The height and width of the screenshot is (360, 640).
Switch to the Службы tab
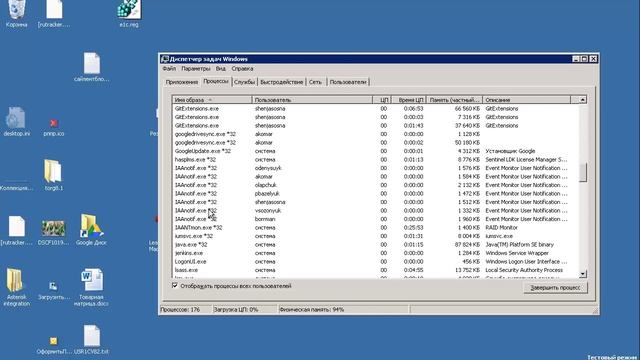tap(244, 82)
